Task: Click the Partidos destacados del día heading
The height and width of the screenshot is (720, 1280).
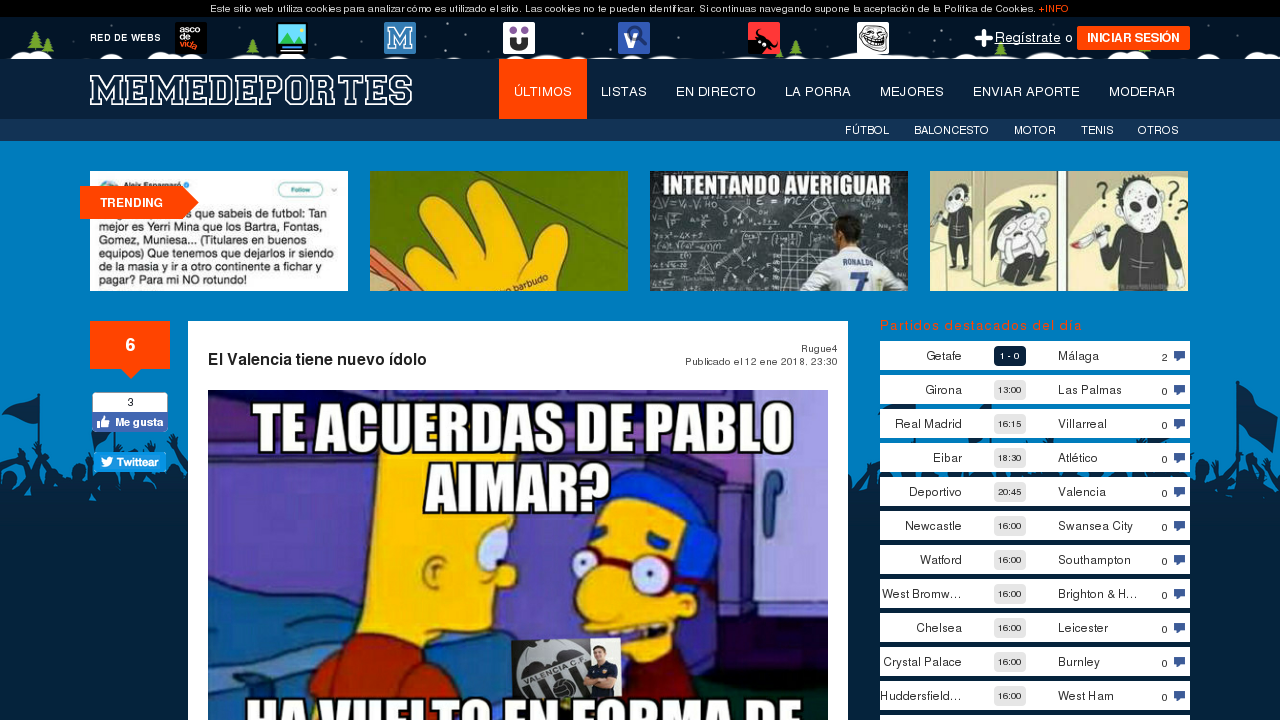Action: (981, 325)
